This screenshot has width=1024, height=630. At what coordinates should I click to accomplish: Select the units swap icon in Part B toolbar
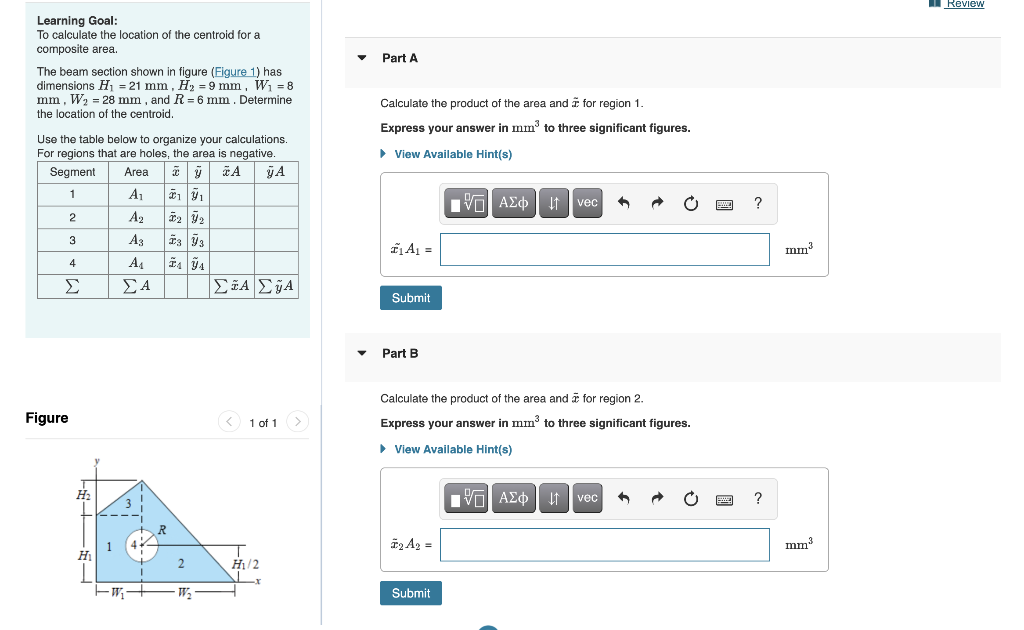(553, 498)
